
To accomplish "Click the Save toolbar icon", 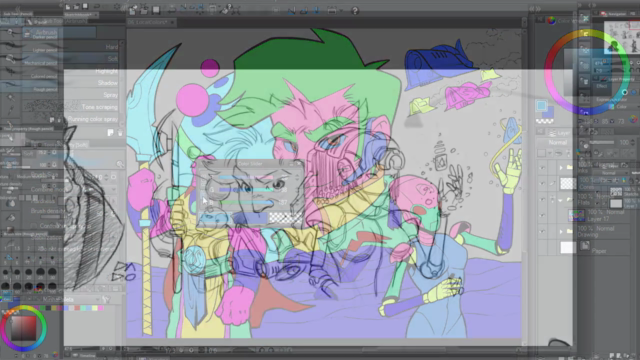I will click(156, 10).
